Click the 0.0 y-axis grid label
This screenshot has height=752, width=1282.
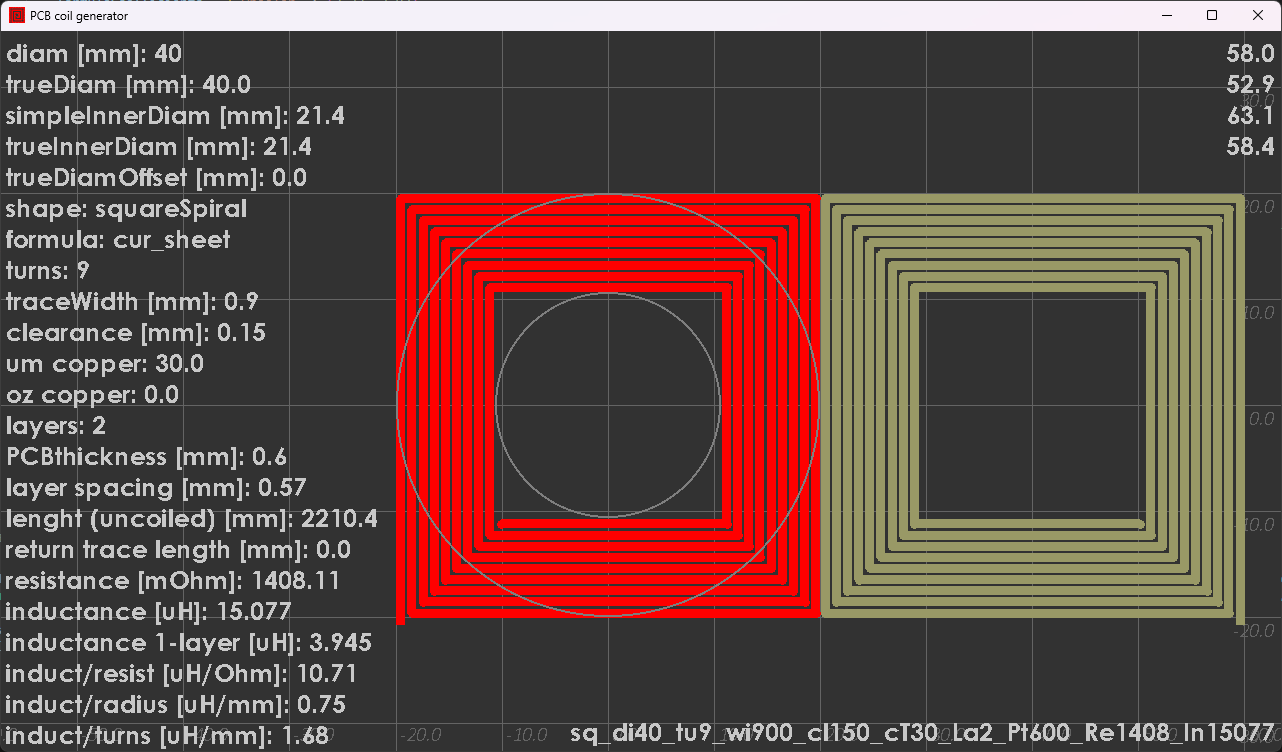1261,419
